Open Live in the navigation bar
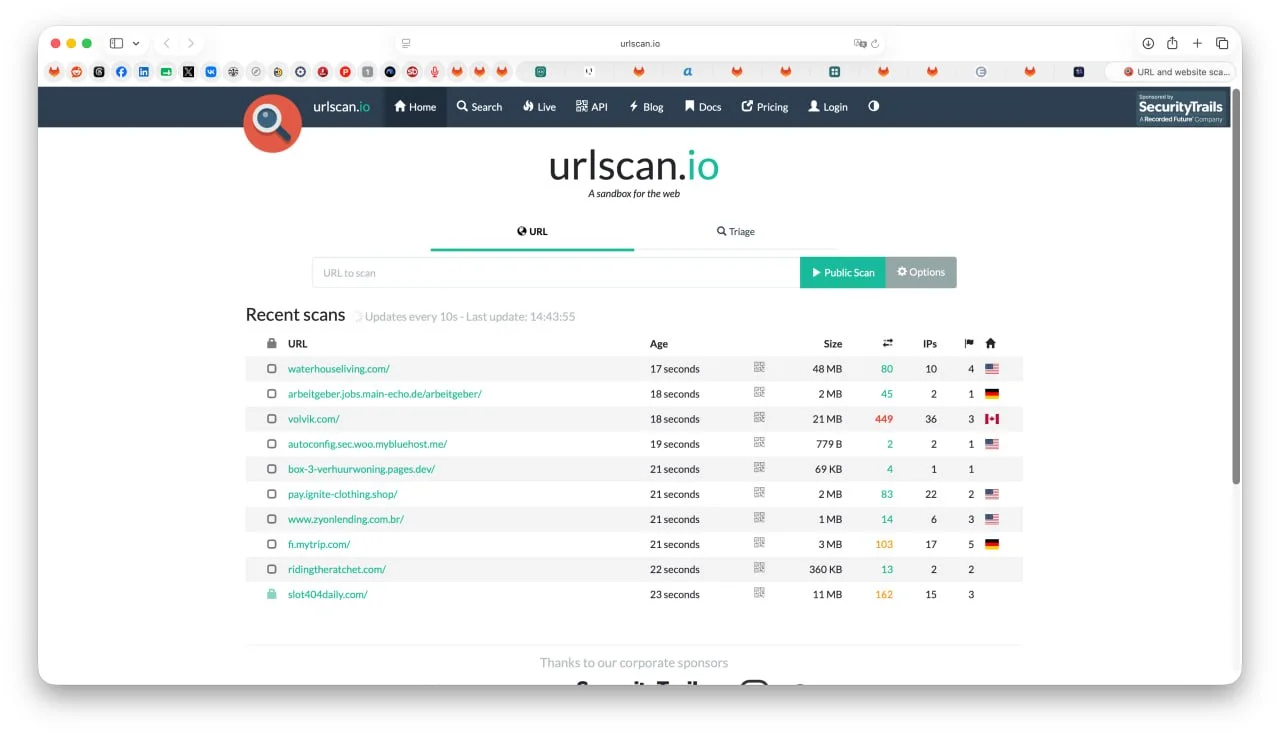 point(539,106)
